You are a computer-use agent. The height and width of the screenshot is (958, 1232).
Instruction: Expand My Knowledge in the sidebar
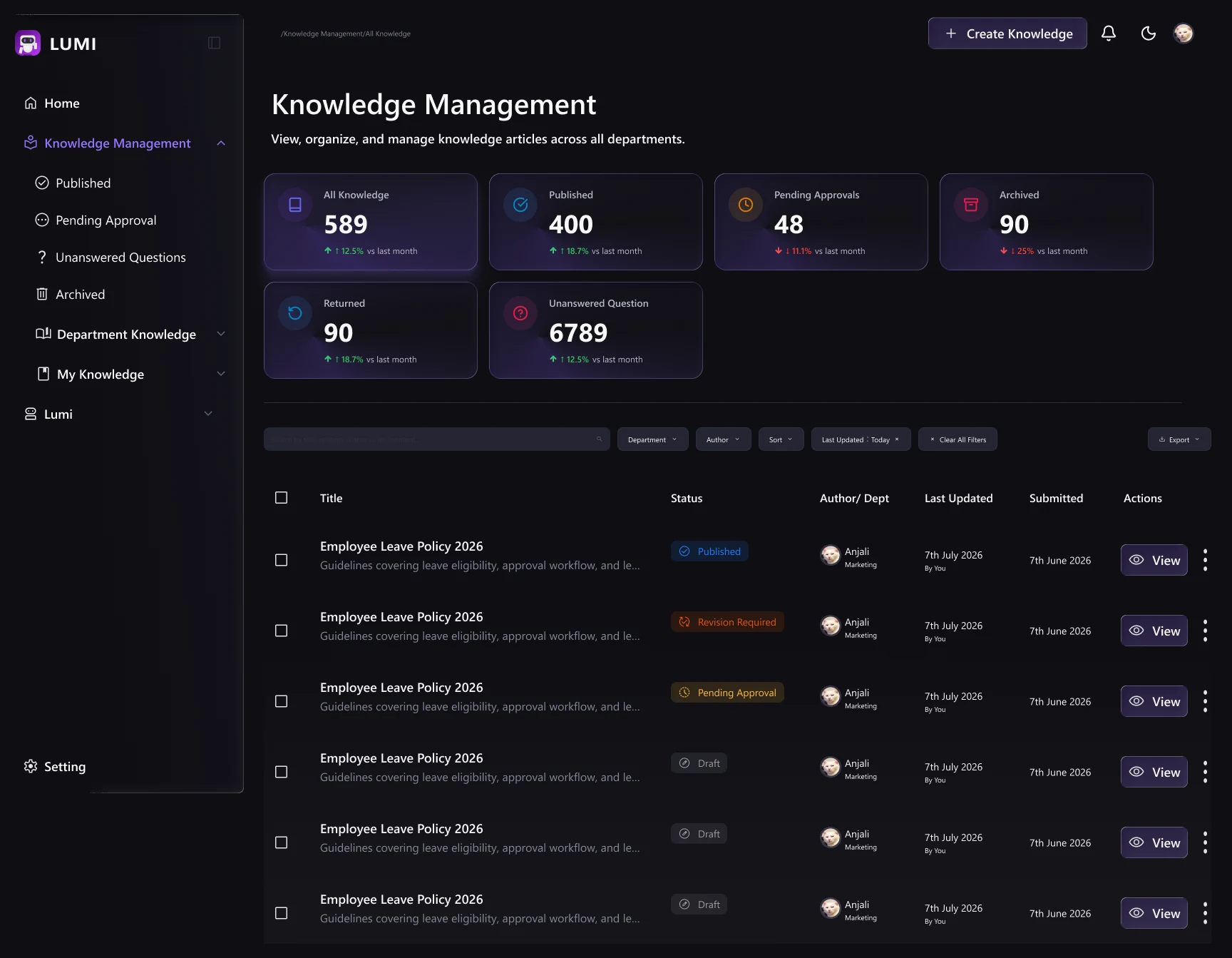point(221,374)
